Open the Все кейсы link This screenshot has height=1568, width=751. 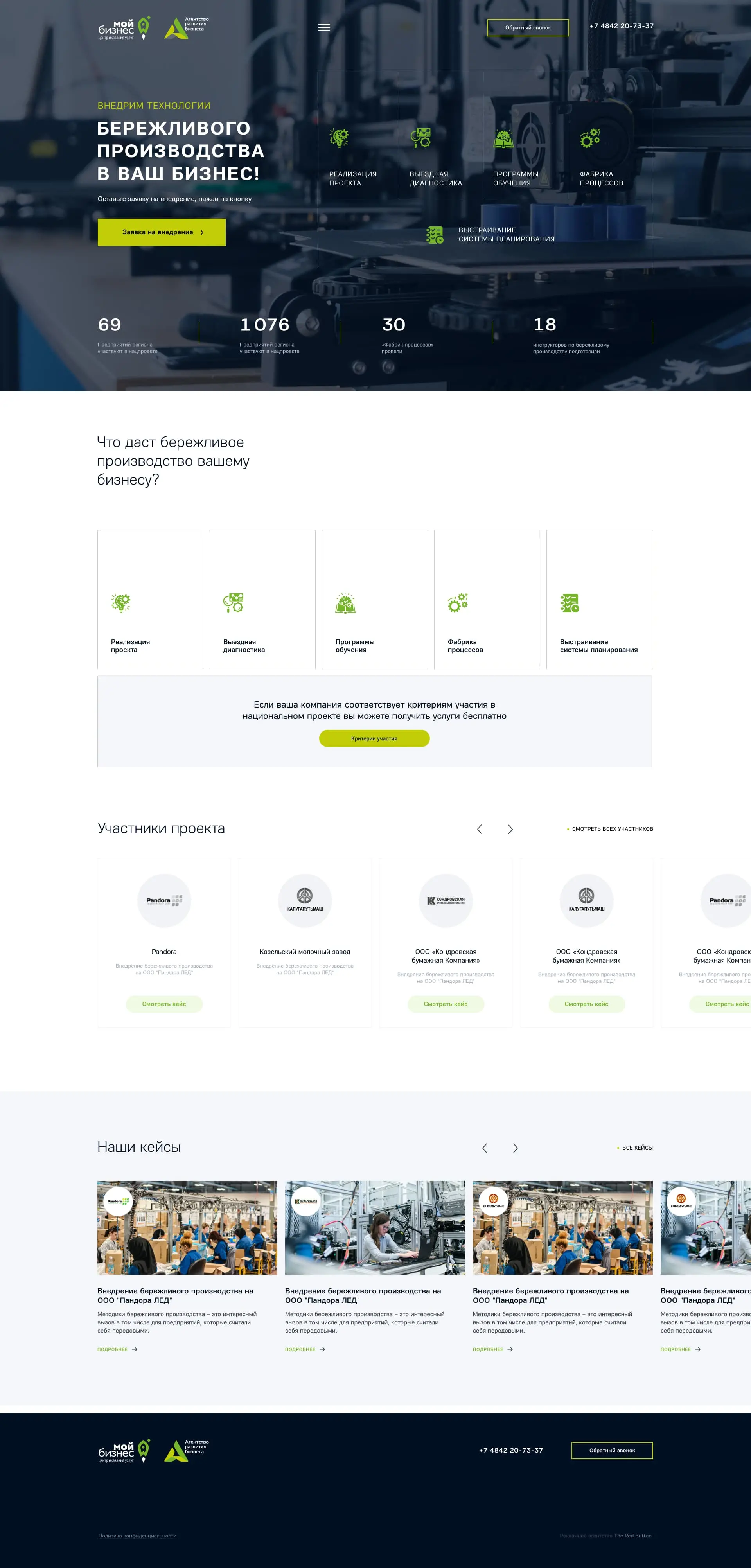point(636,1148)
